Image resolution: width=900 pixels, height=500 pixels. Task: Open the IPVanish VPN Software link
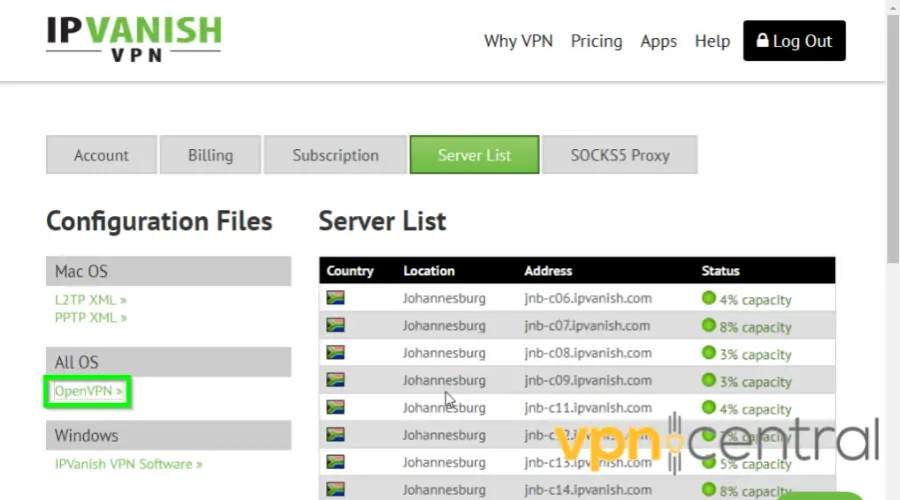pyautogui.click(x=129, y=464)
